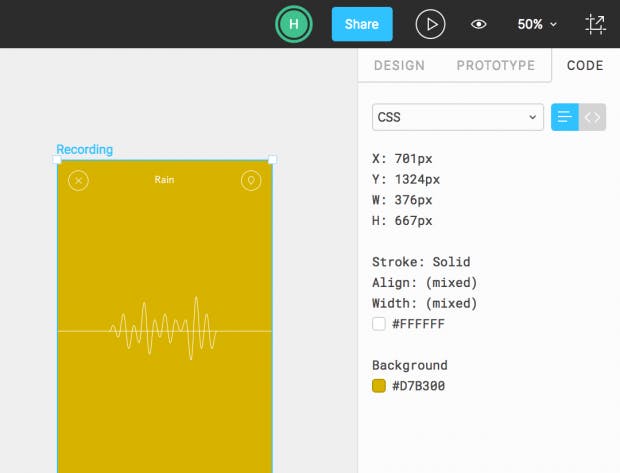Switch to raw code brackets view
This screenshot has width=620, height=473.
[x=592, y=117]
